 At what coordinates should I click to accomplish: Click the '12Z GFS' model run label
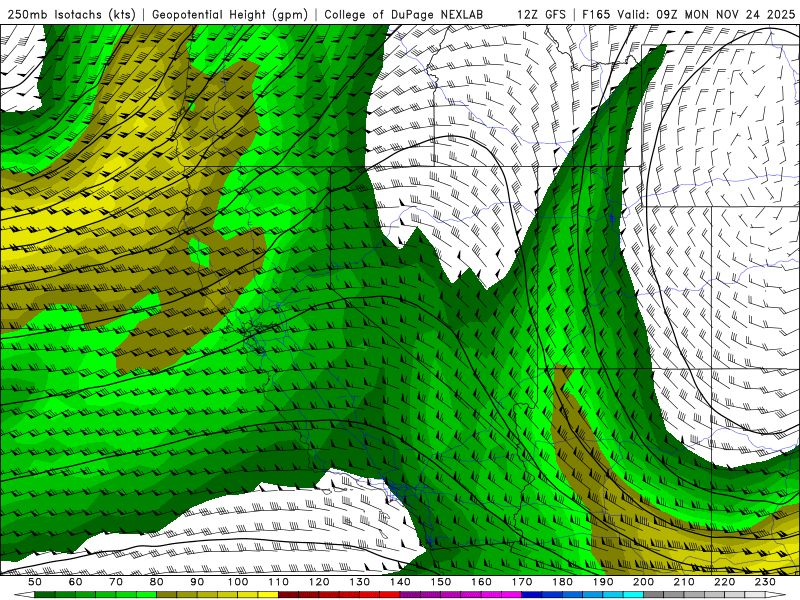pos(541,14)
